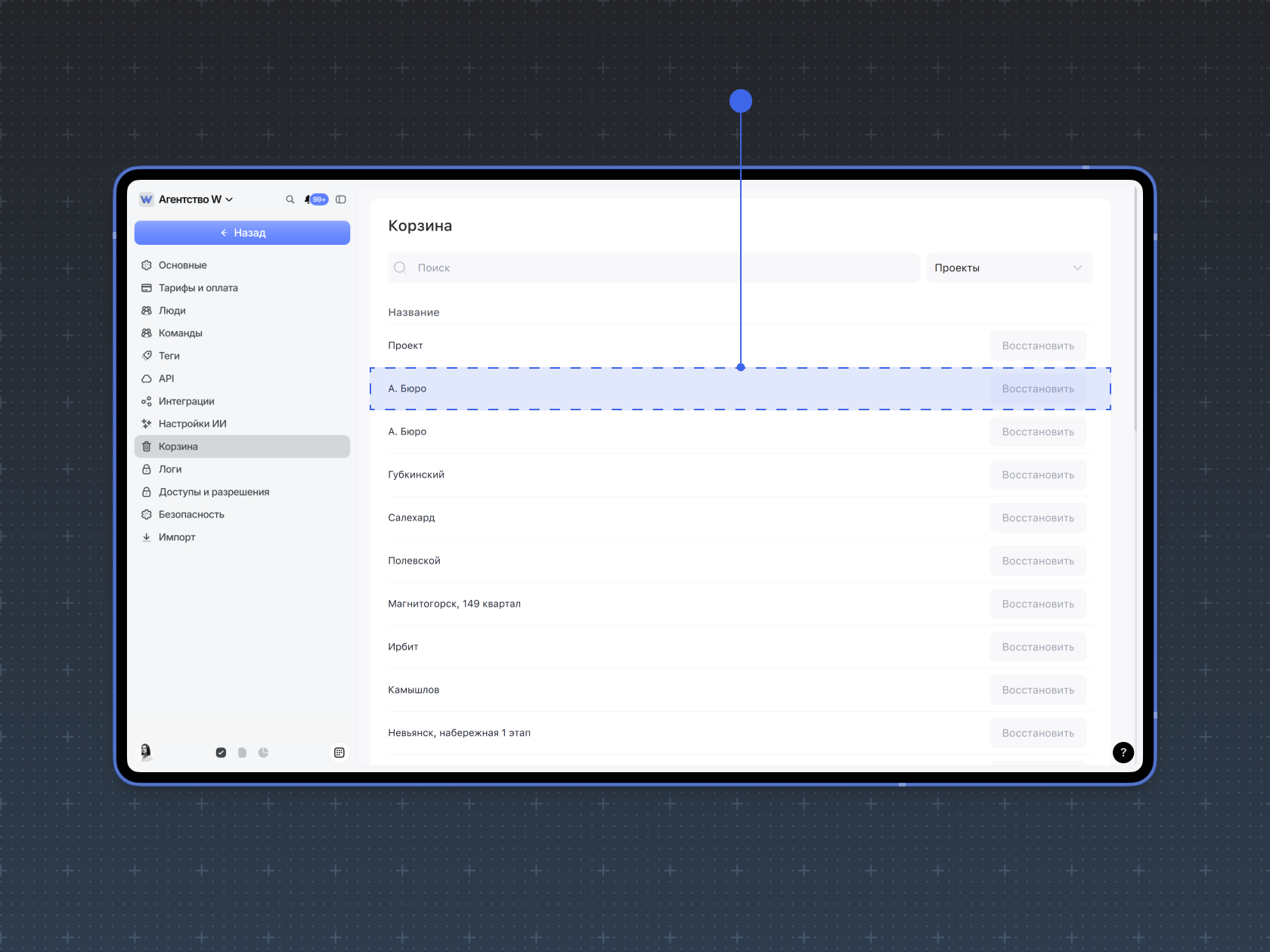Open Тарифы и оплата settings section
Viewport: 1270px width, 952px height.
[198, 288]
